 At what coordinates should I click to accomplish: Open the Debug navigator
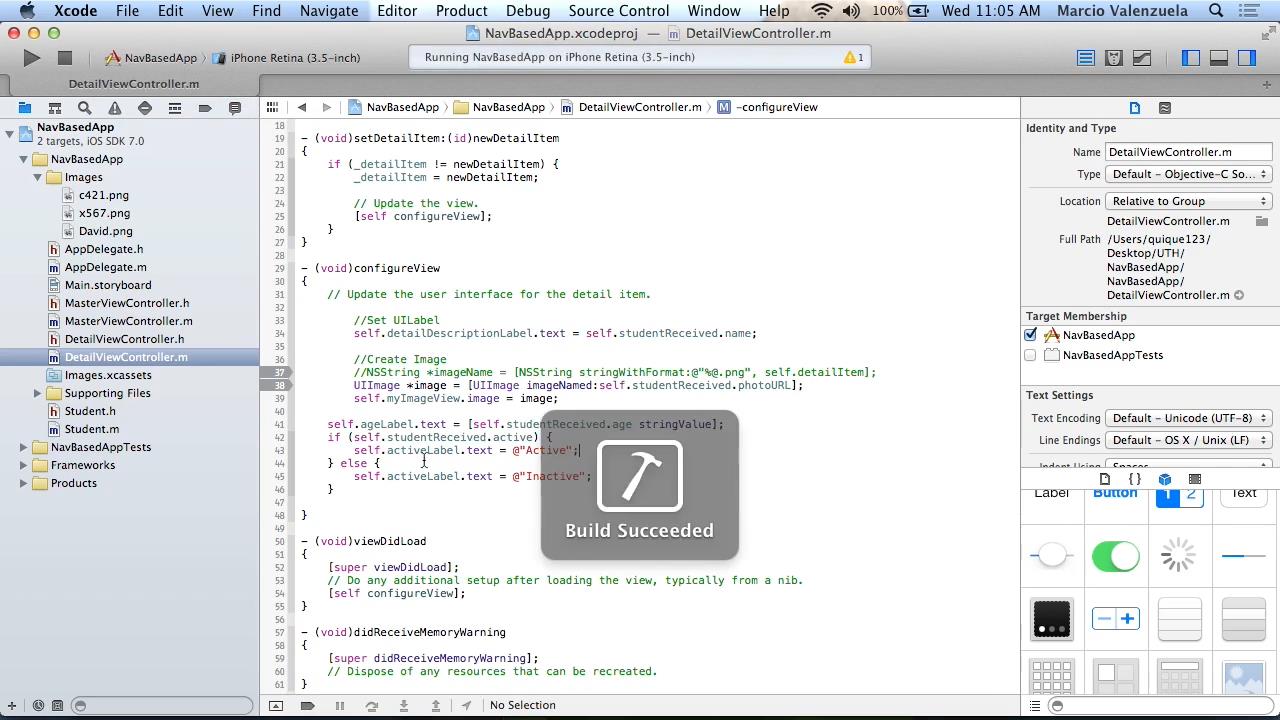[175, 107]
